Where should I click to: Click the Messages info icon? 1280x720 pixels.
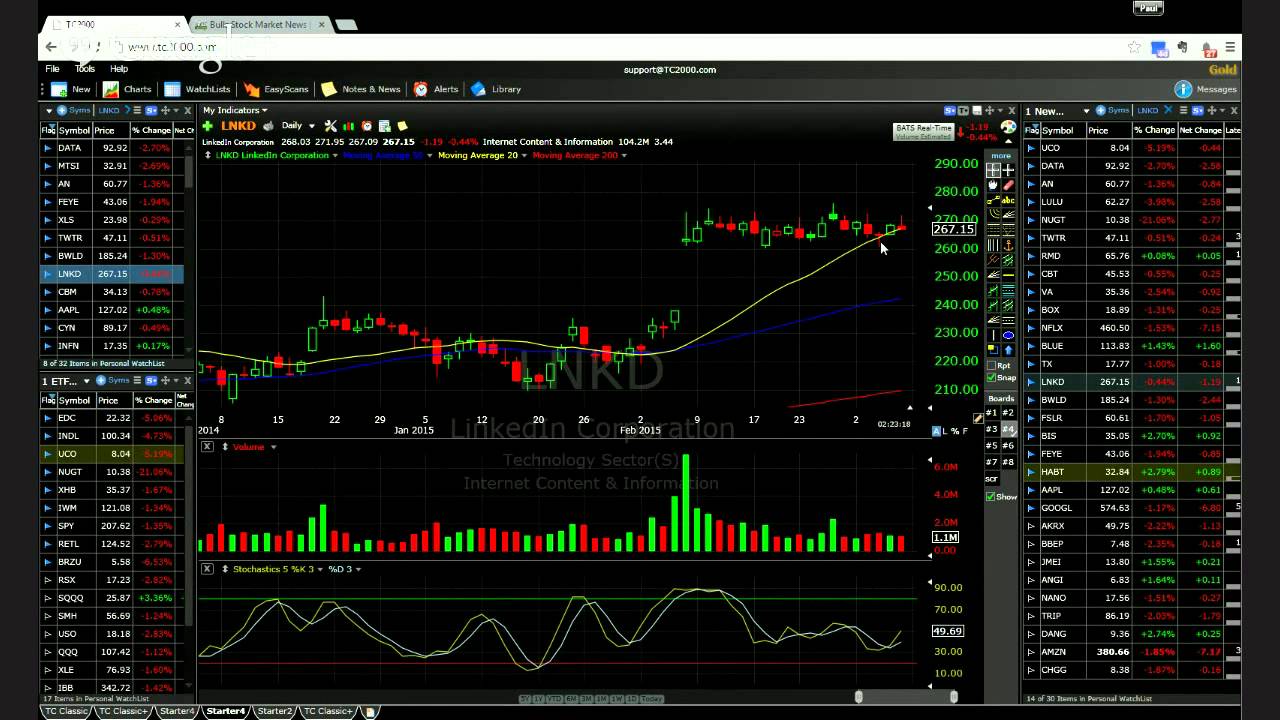(1183, 89)
